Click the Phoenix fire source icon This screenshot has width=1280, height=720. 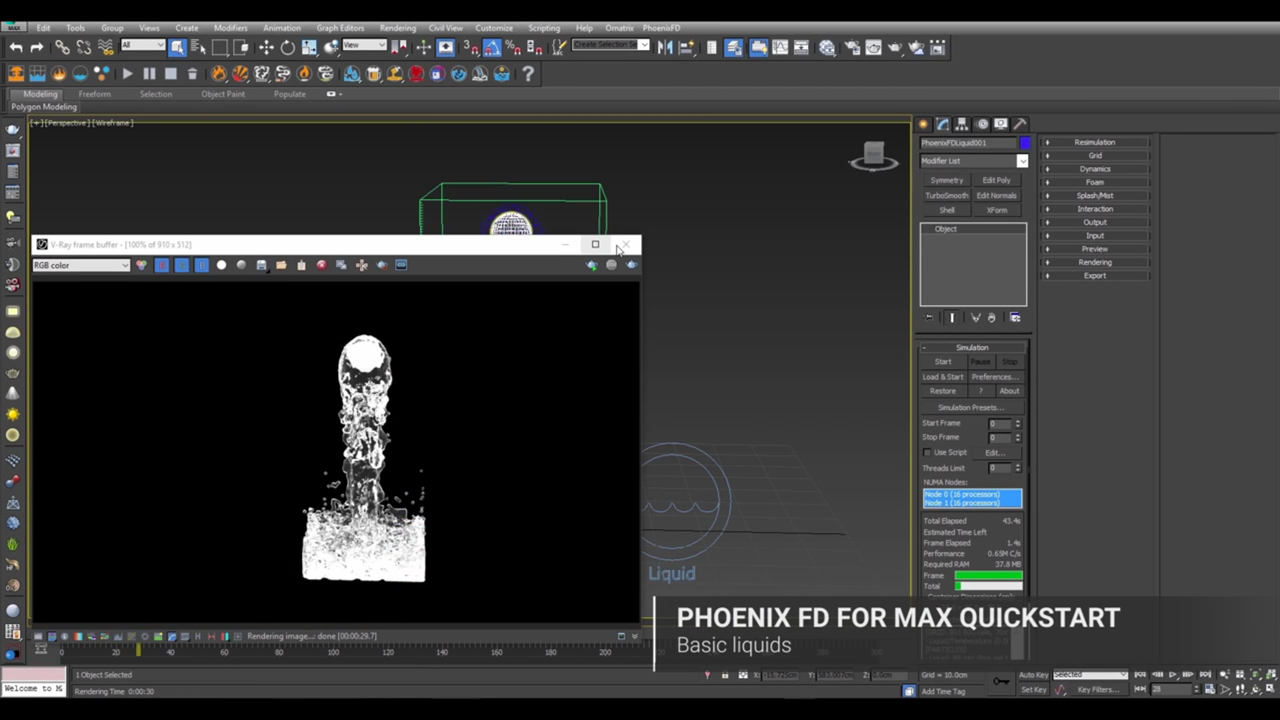(59, 73)
